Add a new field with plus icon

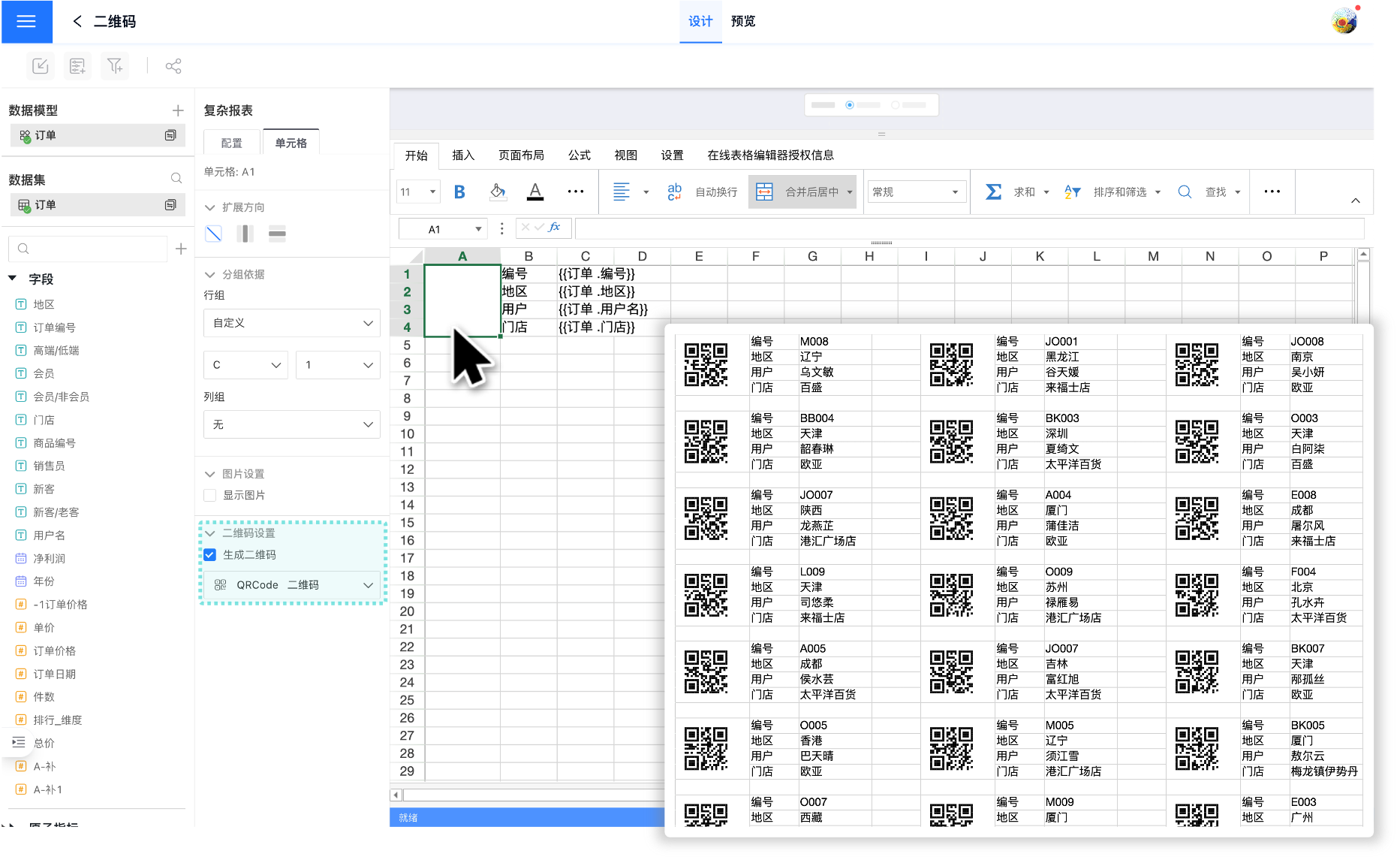(181, 249)
